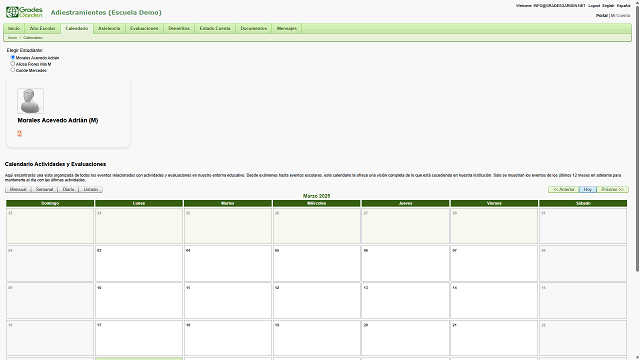Go to next month with Próximo button
The width and height of the screenshot is (640, 360).
click(x=612, y=189)
